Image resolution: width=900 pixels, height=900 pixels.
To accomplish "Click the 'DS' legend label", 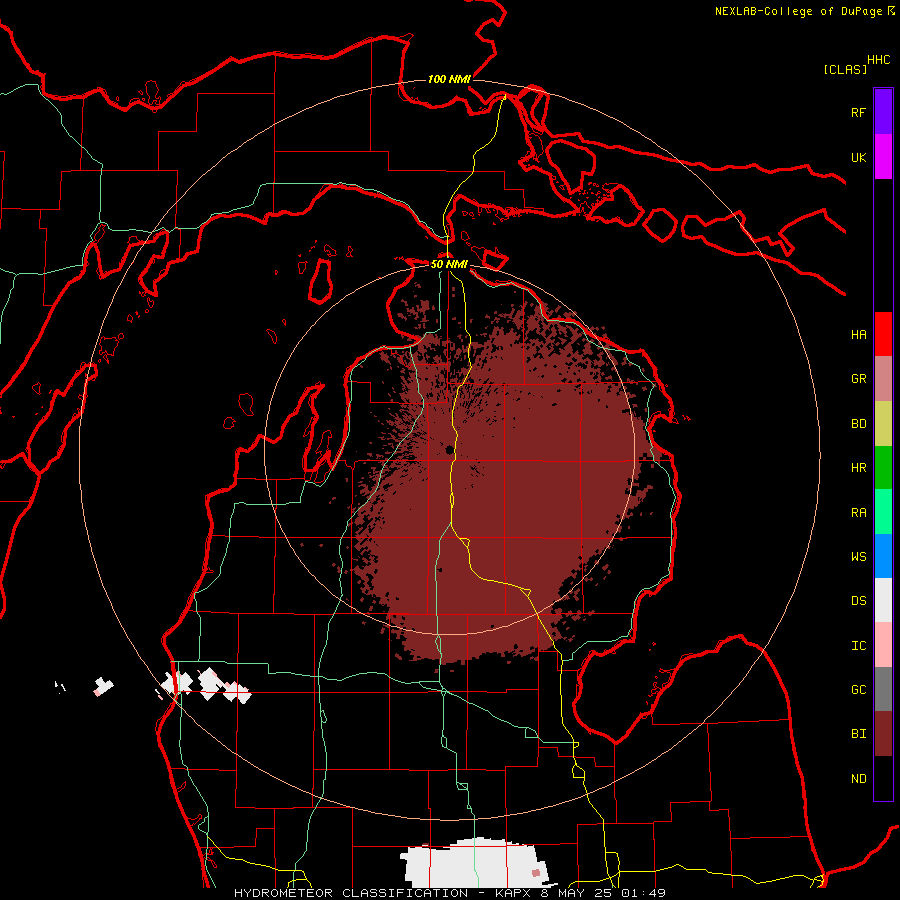I will (858, 601).
